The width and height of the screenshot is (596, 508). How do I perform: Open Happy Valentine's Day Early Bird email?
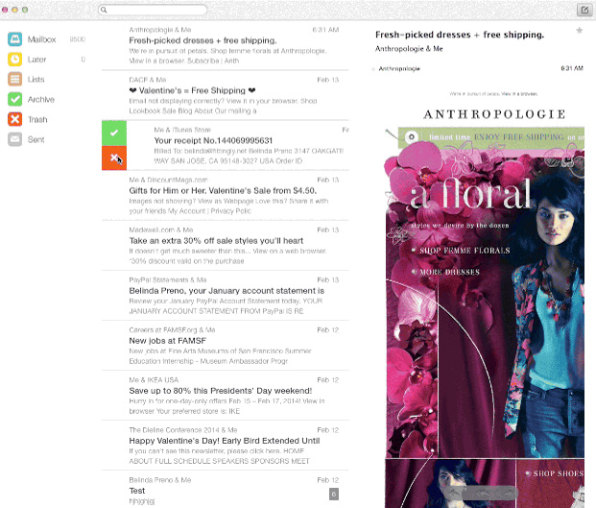coord(225,445)
